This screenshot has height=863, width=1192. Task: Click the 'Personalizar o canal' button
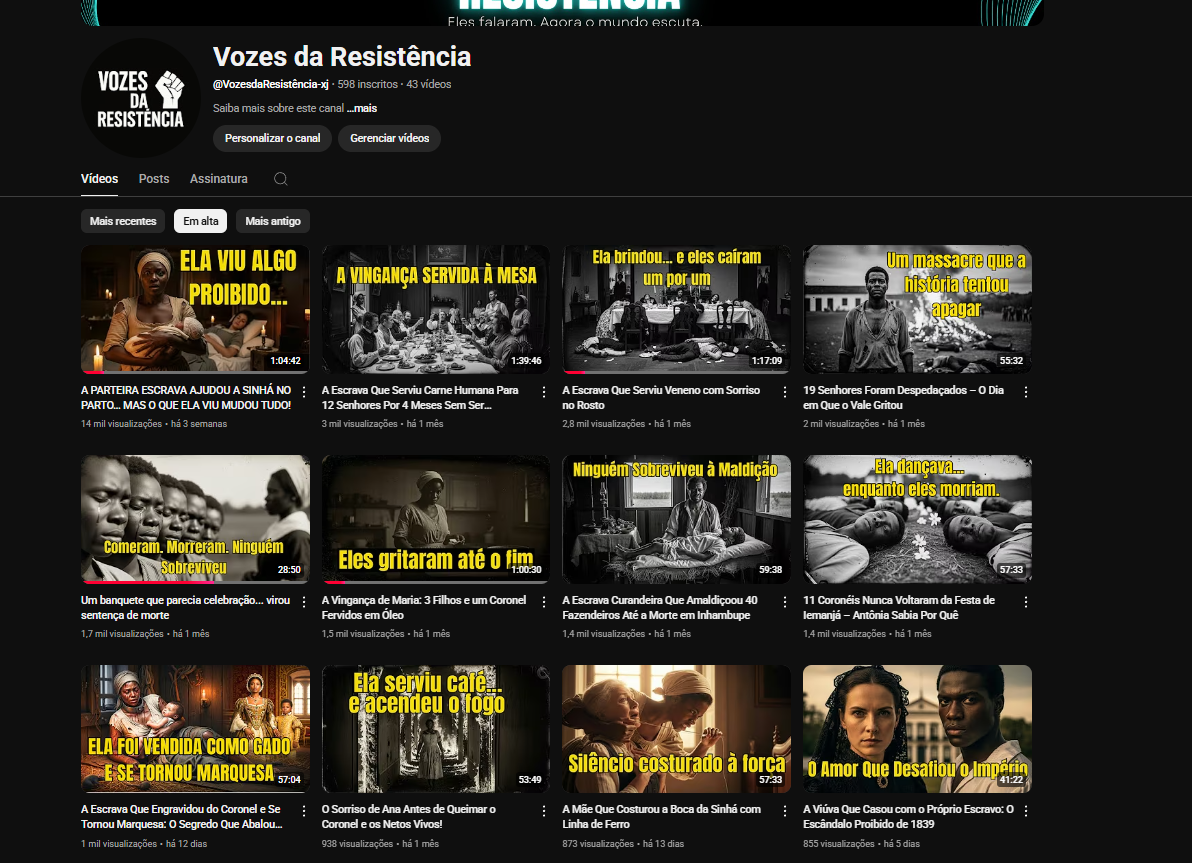coord(272,138)
